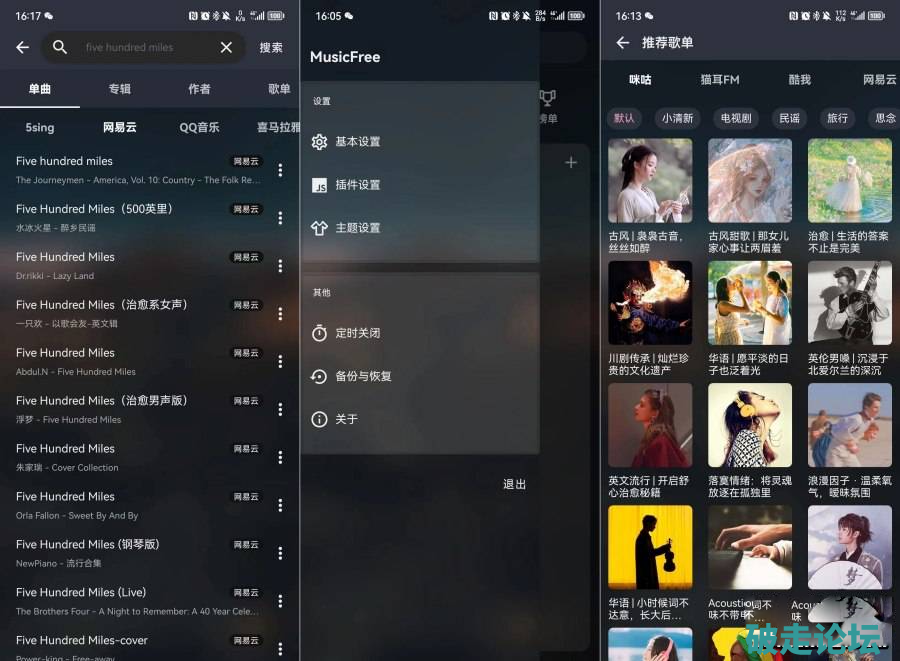This screenshot has width=900, height=661.
Task: Select the 默认 filter chip
Action: point(624,118)
